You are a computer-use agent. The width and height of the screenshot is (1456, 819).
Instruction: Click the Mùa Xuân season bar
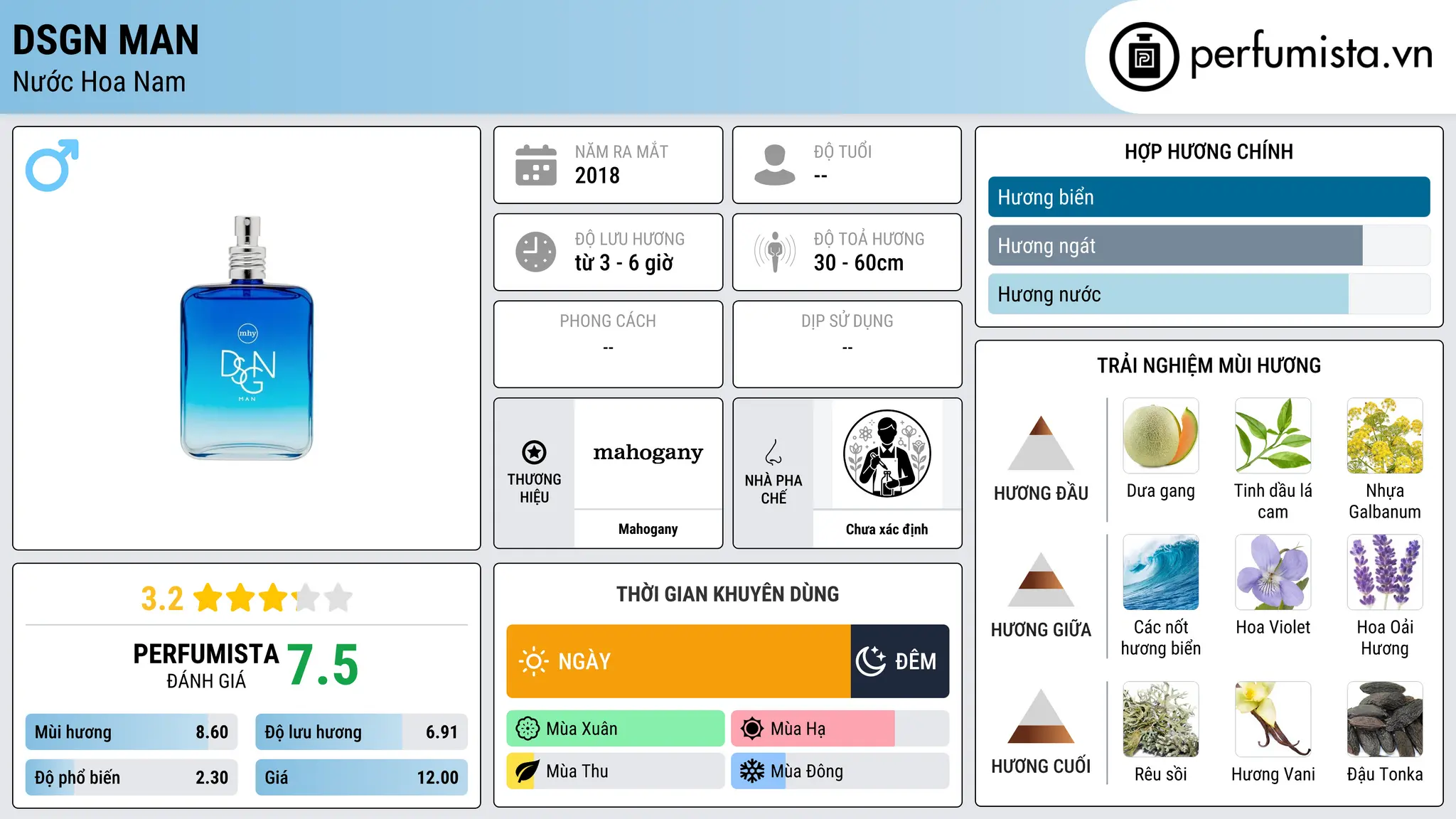coord(615,729)
